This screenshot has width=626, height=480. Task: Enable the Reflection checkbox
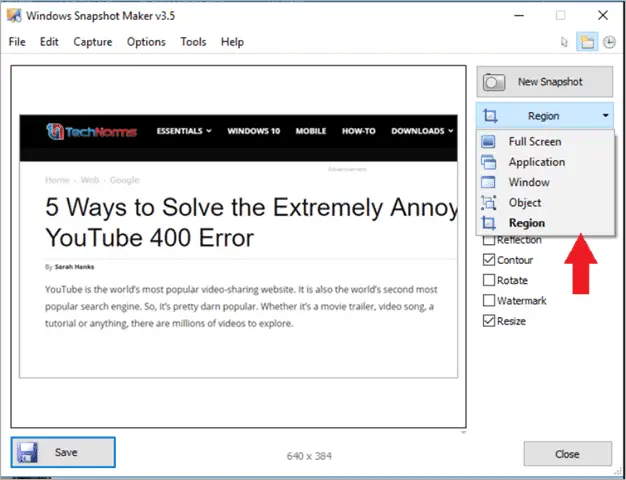[x=489, y=240]
